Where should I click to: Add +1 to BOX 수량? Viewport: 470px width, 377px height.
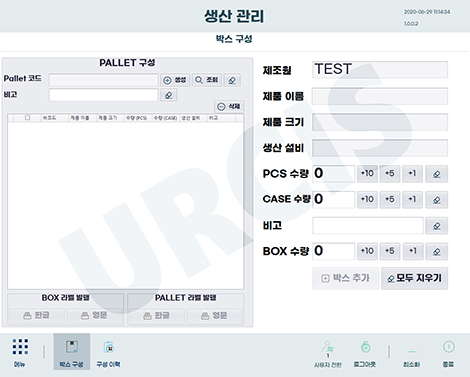point(413,251)
